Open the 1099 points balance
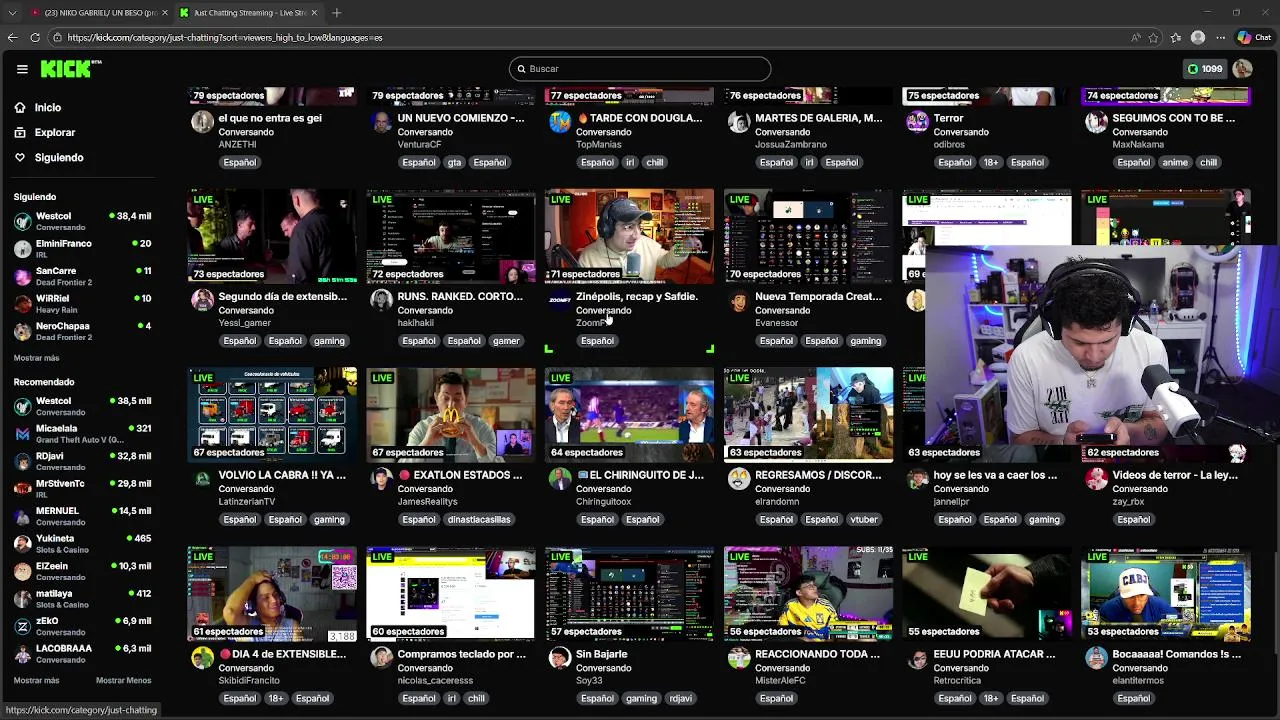 1204,69
